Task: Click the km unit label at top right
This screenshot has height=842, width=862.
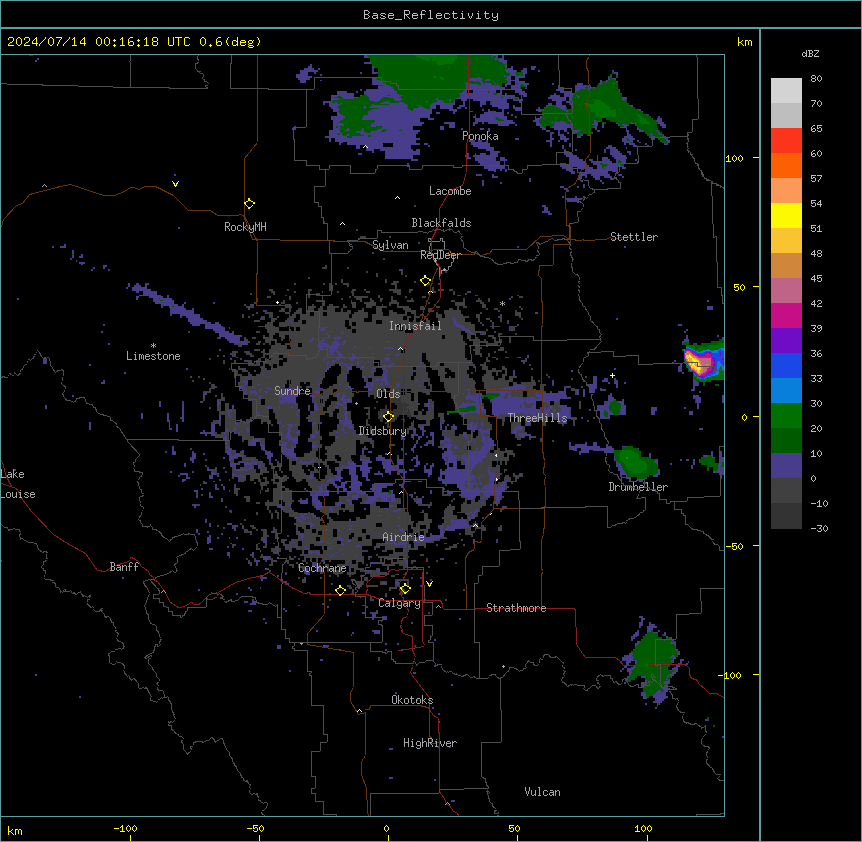Action: tap(744, 42)
